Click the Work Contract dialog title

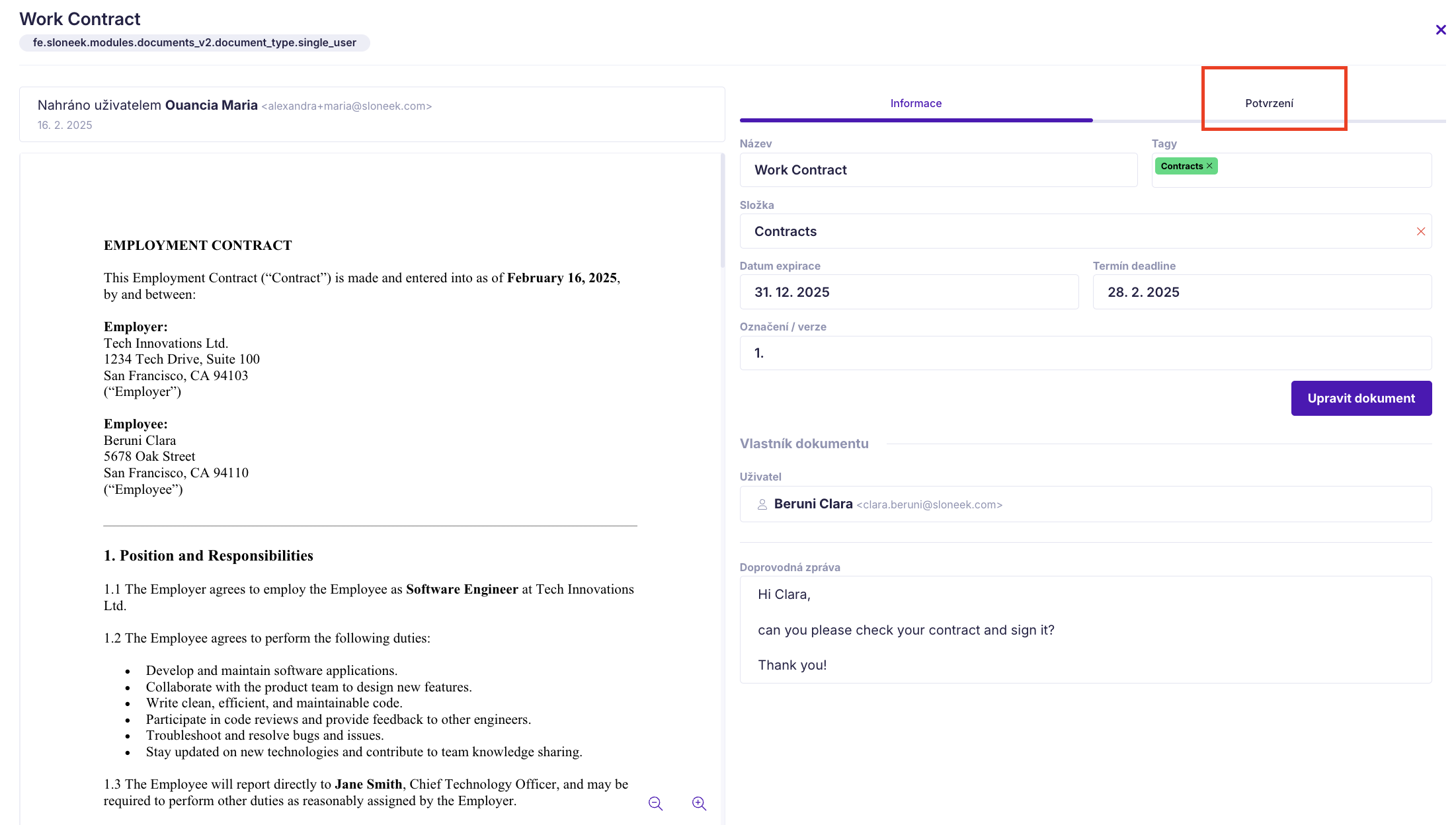(80, 19)
